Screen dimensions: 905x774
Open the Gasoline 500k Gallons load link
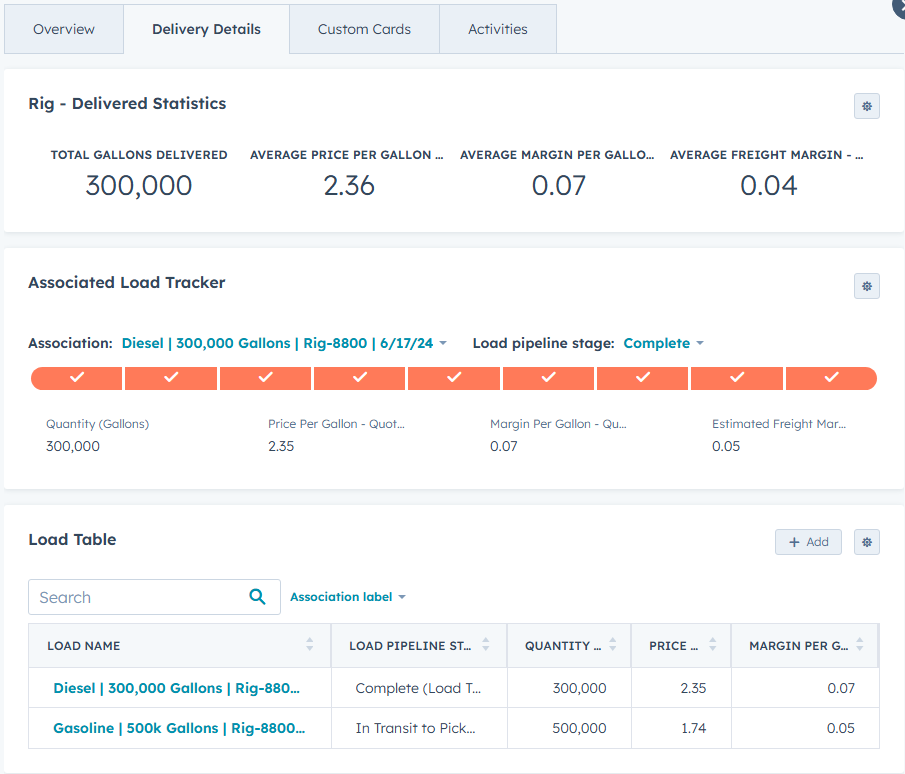(179, 728)
